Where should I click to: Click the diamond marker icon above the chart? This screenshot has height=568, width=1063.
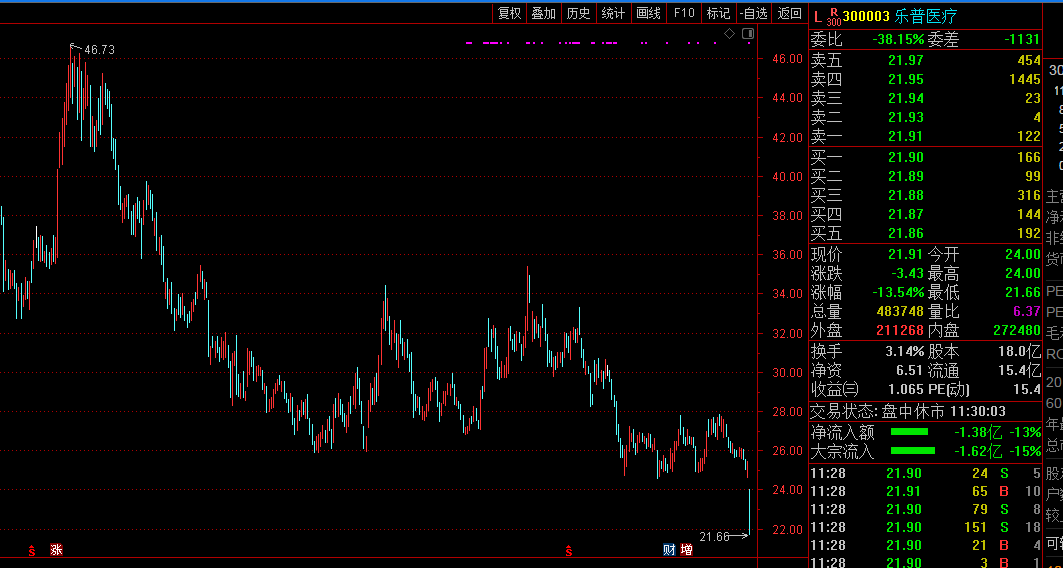point(729,33)
